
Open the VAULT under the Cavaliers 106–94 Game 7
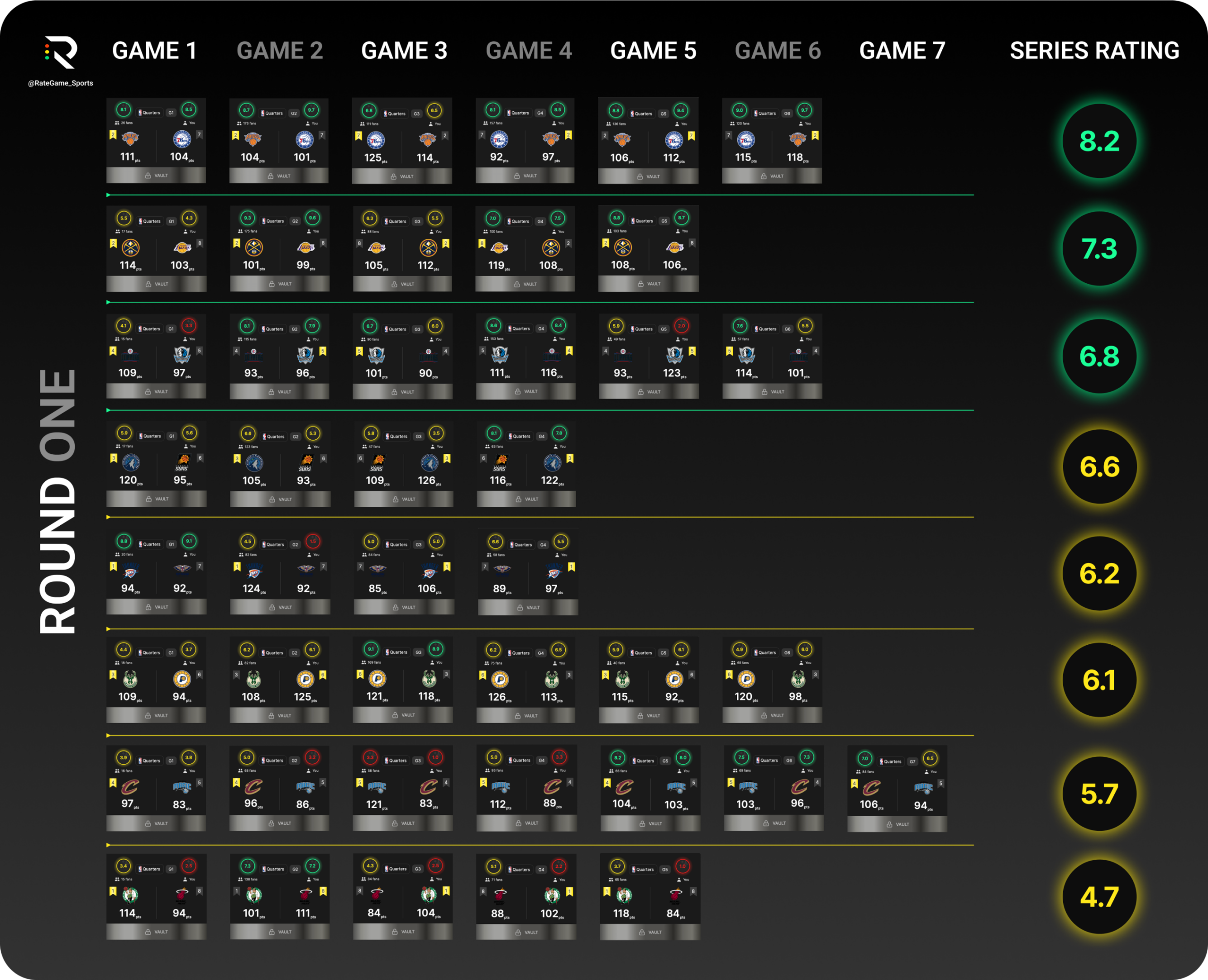[x=898, y=824]
